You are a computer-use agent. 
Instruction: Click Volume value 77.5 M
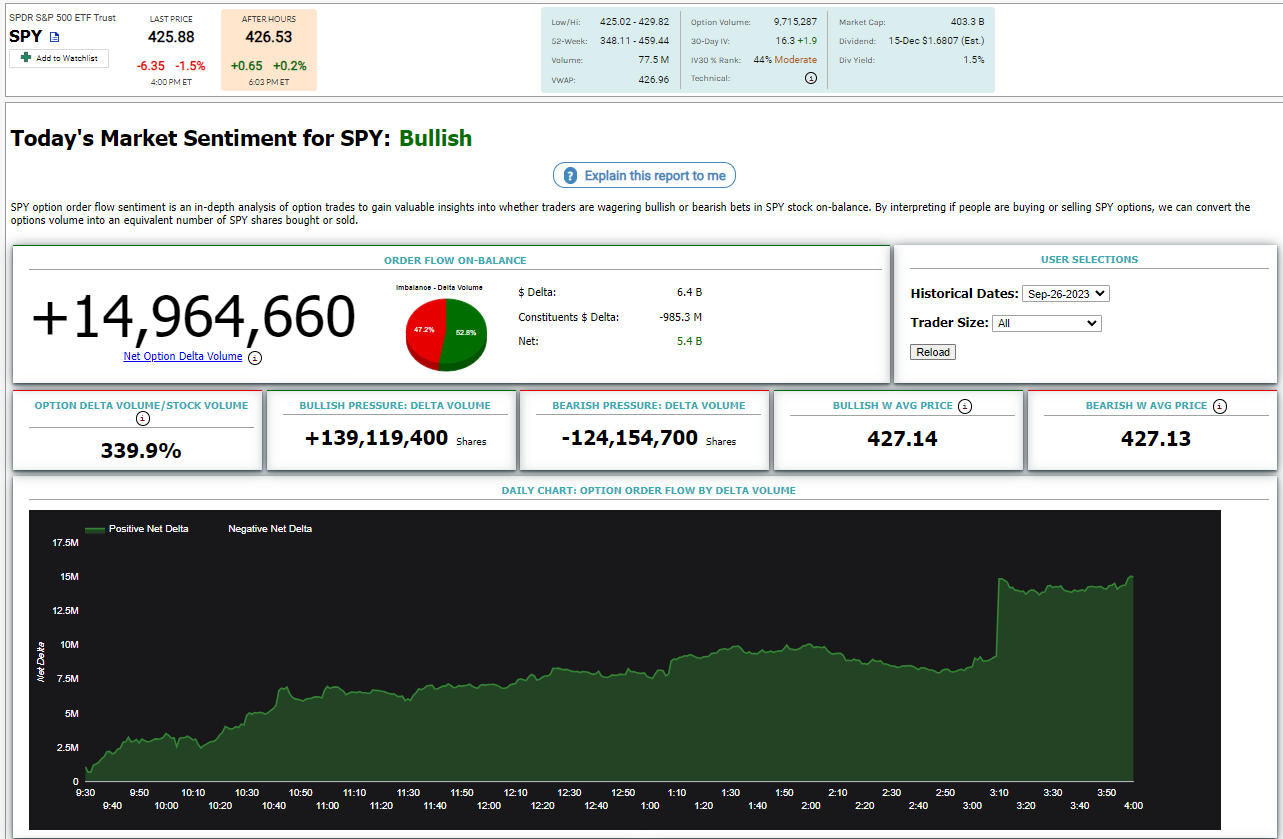click(653, 60)
